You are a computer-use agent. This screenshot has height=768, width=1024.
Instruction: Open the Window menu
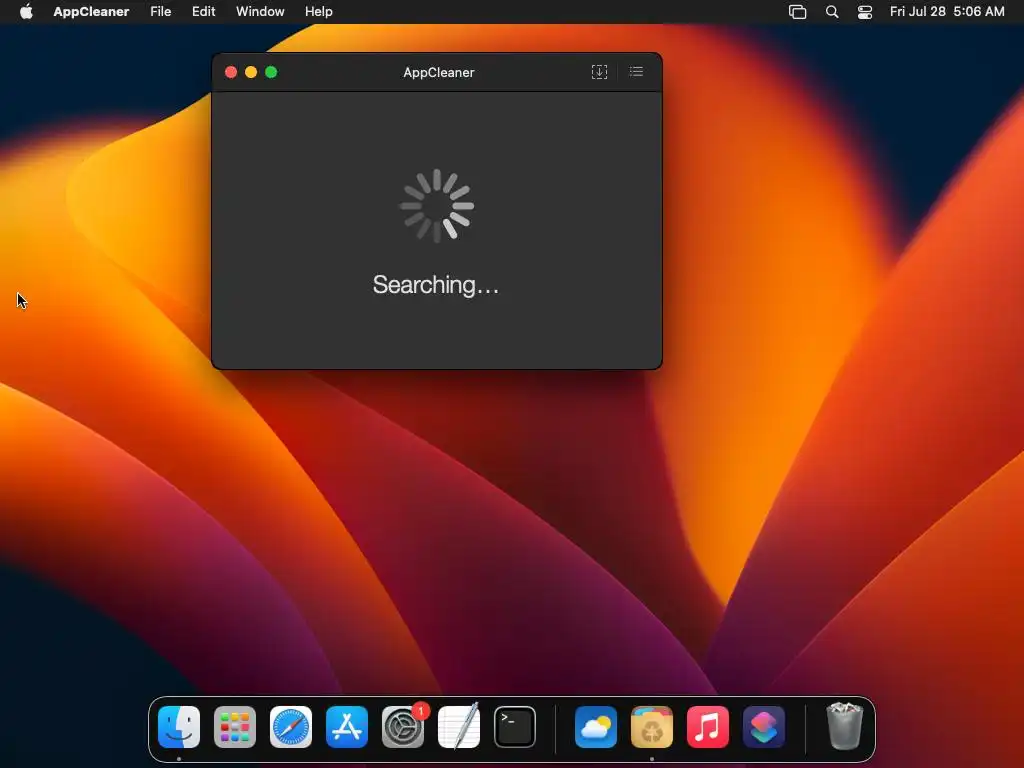[x=260, y=11]
